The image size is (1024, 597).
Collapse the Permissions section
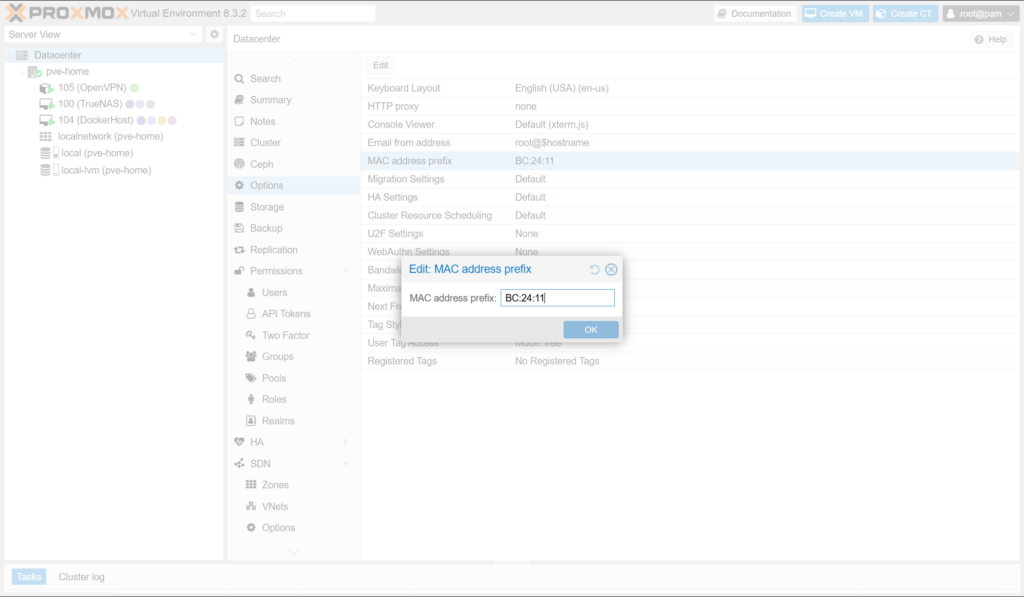(346, 271)
